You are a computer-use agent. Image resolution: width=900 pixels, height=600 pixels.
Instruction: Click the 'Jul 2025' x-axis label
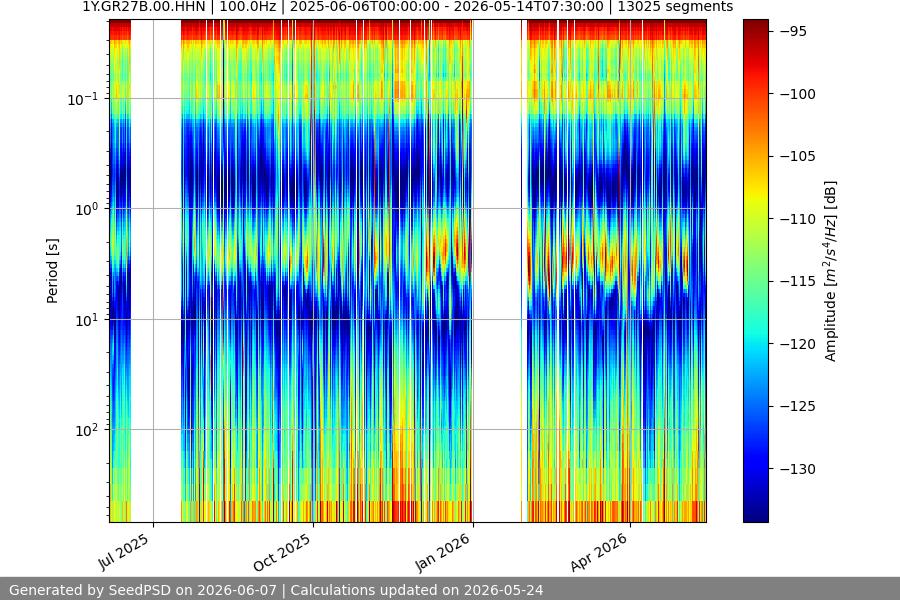coord(124,551)
